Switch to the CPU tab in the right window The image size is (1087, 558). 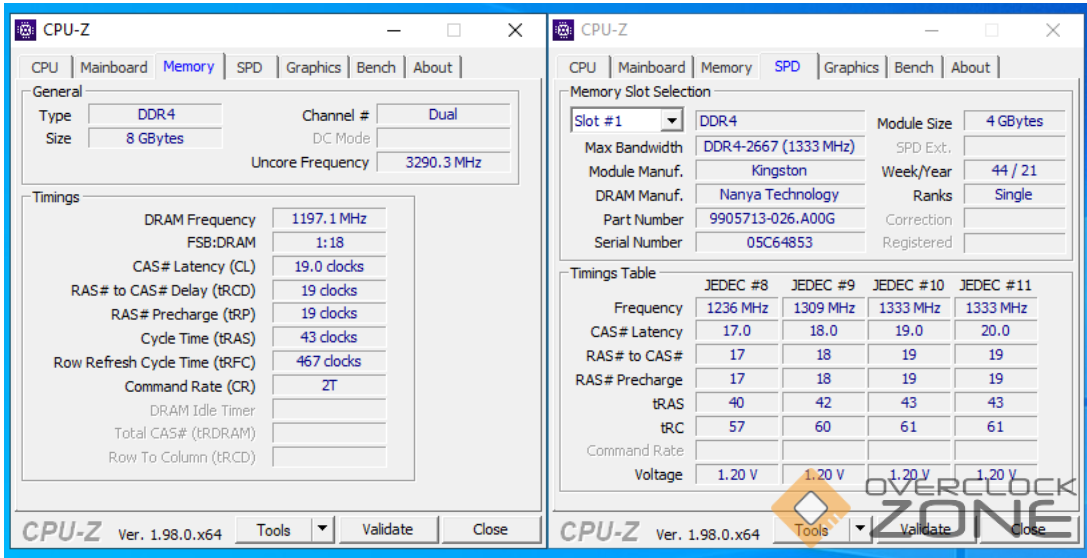[582, 68]
